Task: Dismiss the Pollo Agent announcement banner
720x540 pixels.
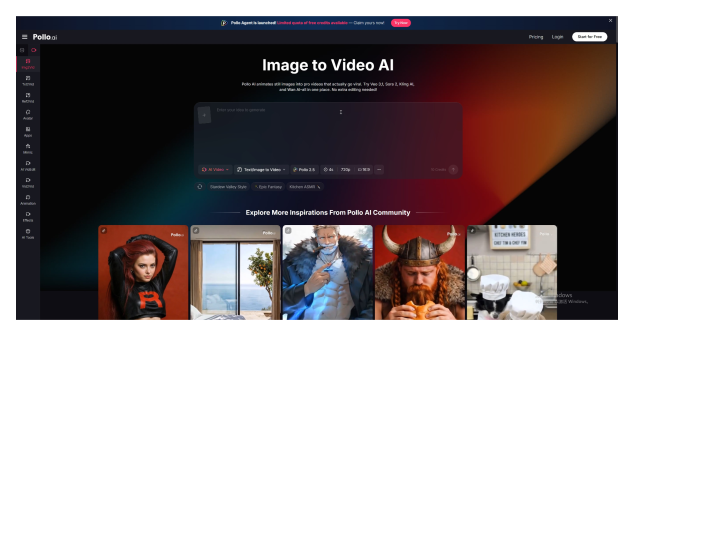Action: pos(610,20)
